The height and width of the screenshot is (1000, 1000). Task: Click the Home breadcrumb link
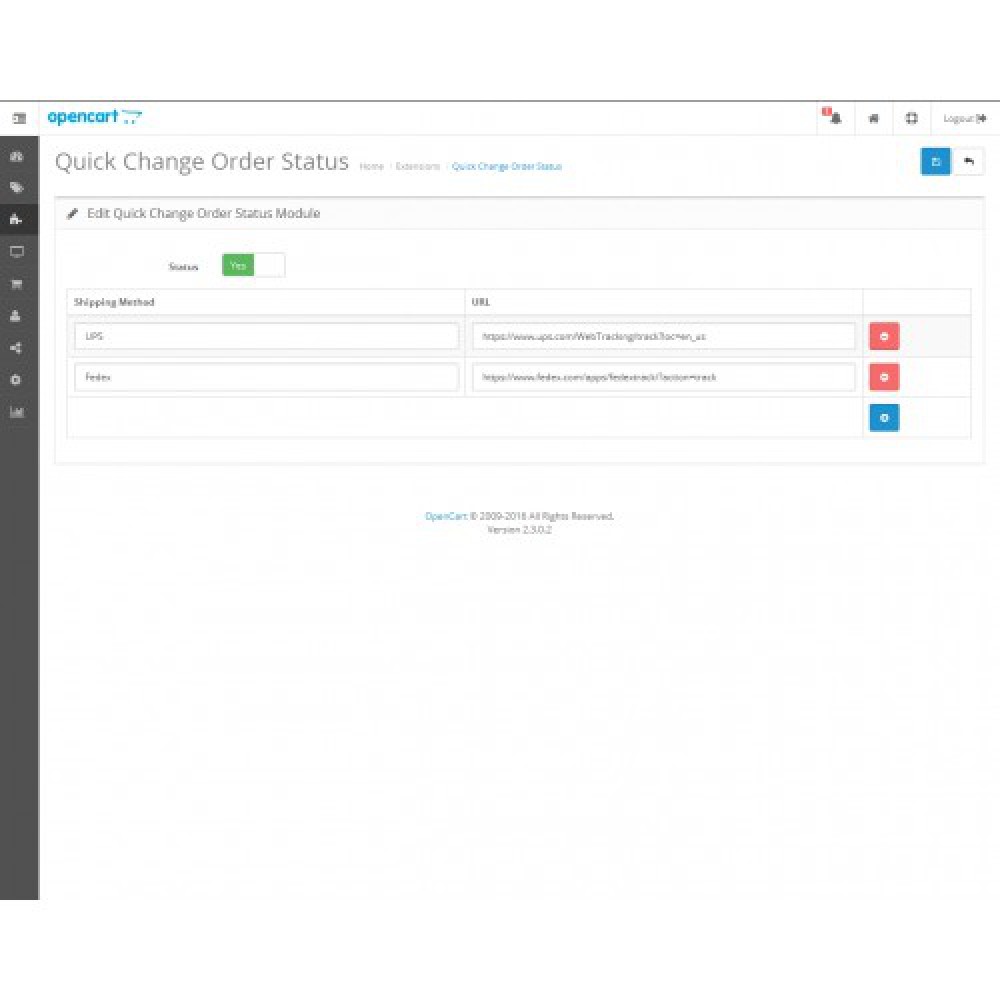371,166
